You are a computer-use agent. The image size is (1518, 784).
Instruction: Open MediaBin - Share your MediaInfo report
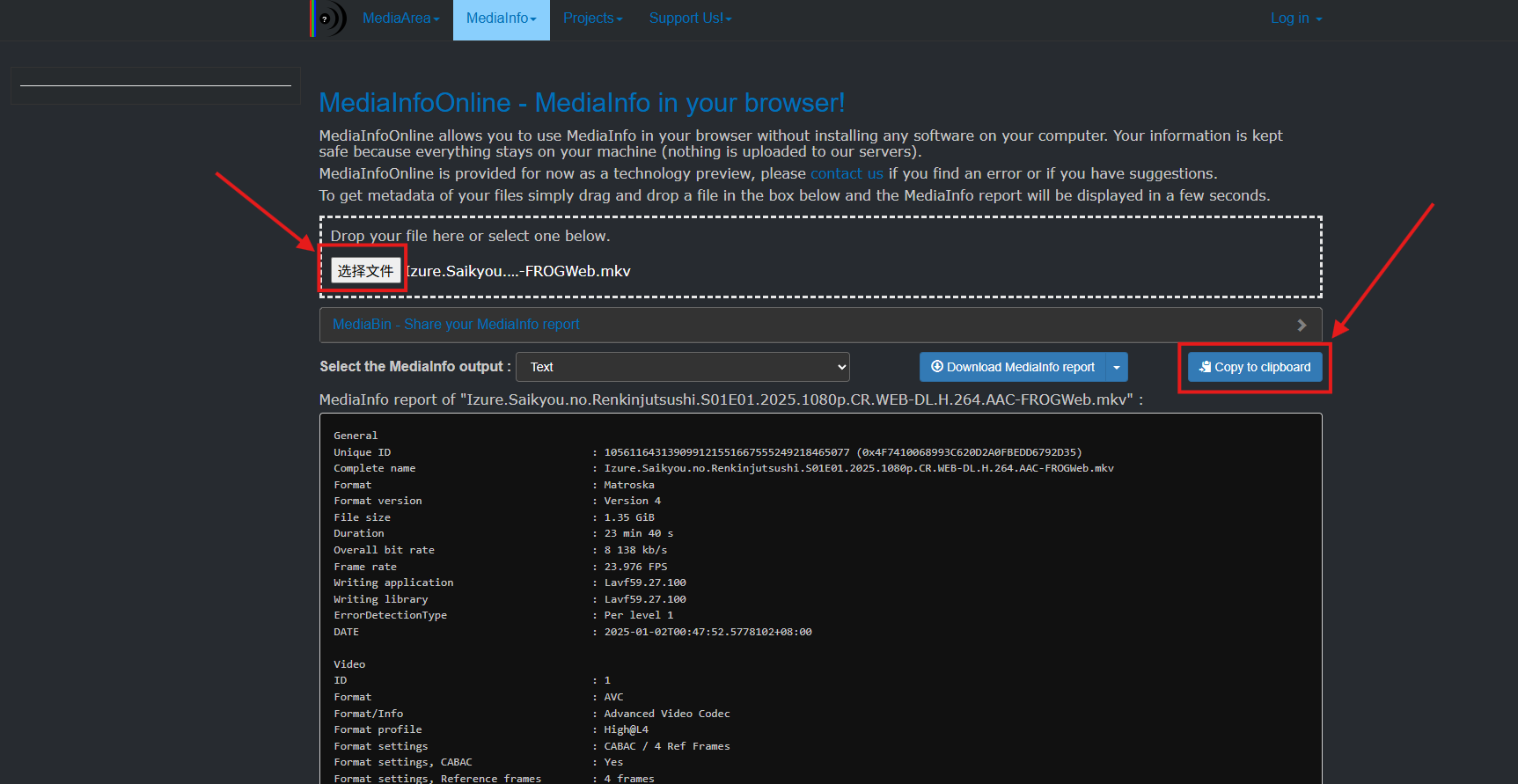point(456,325)
